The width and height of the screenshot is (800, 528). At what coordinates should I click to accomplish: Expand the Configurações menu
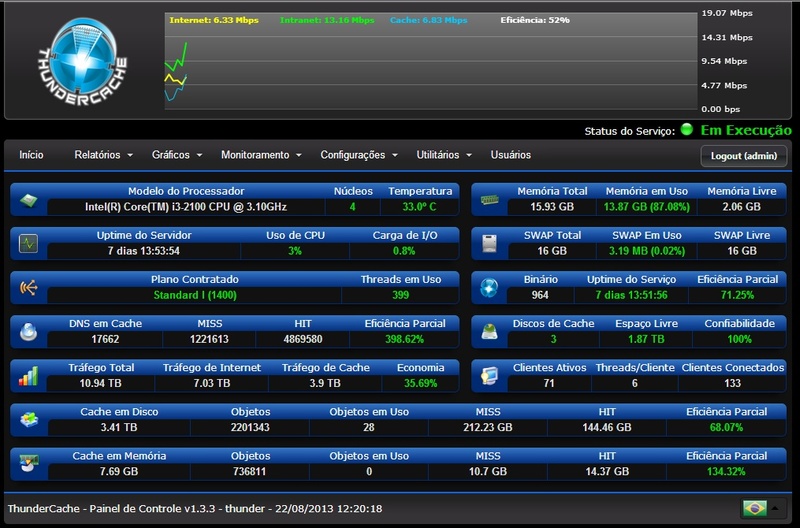359,155
